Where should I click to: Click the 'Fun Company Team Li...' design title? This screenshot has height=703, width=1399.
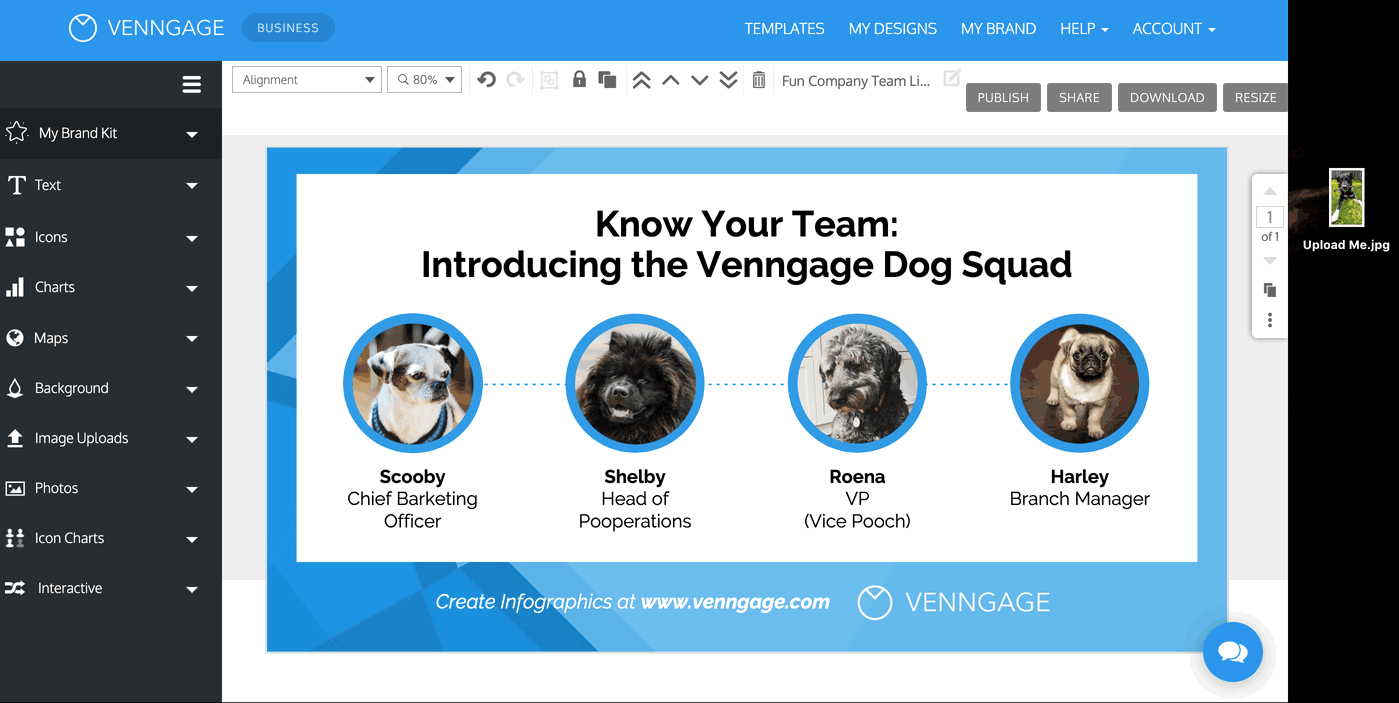point(856,81)
